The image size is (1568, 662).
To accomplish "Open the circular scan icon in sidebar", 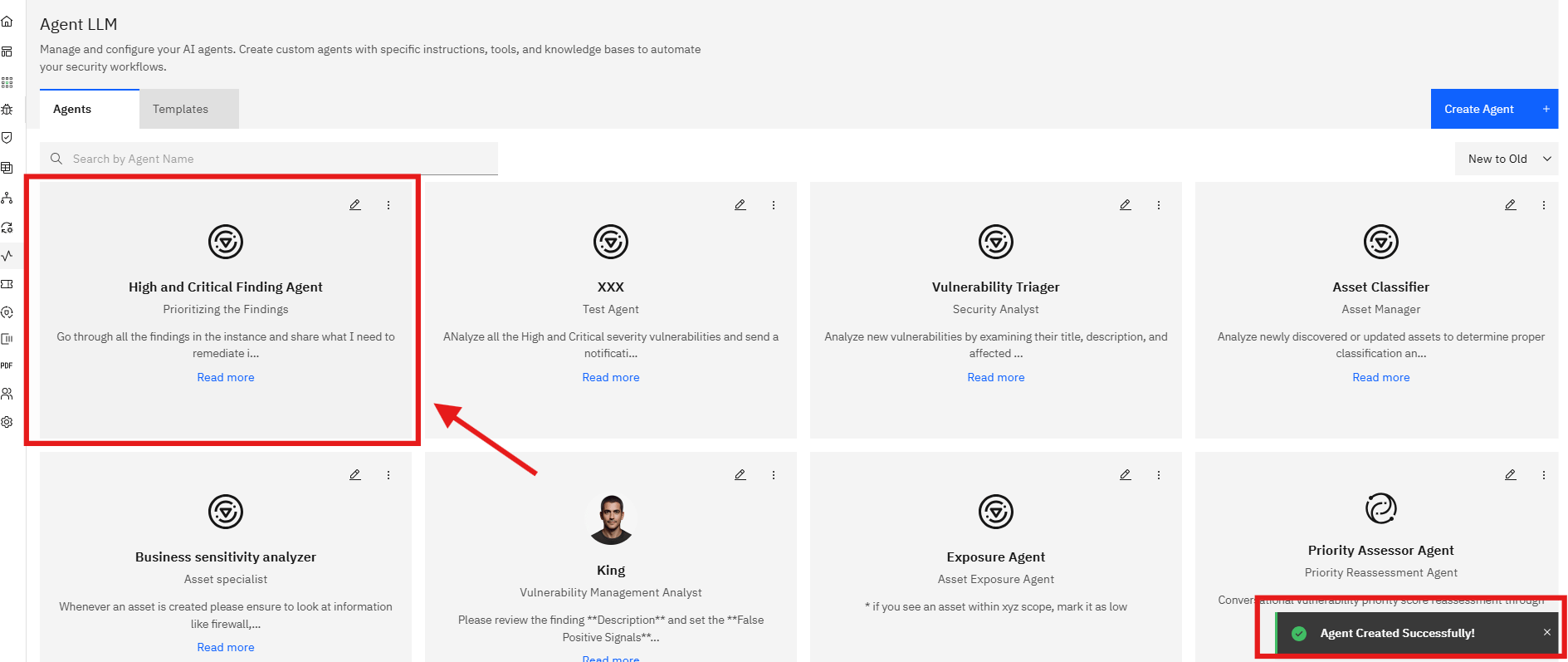I will tap(7, 312).
